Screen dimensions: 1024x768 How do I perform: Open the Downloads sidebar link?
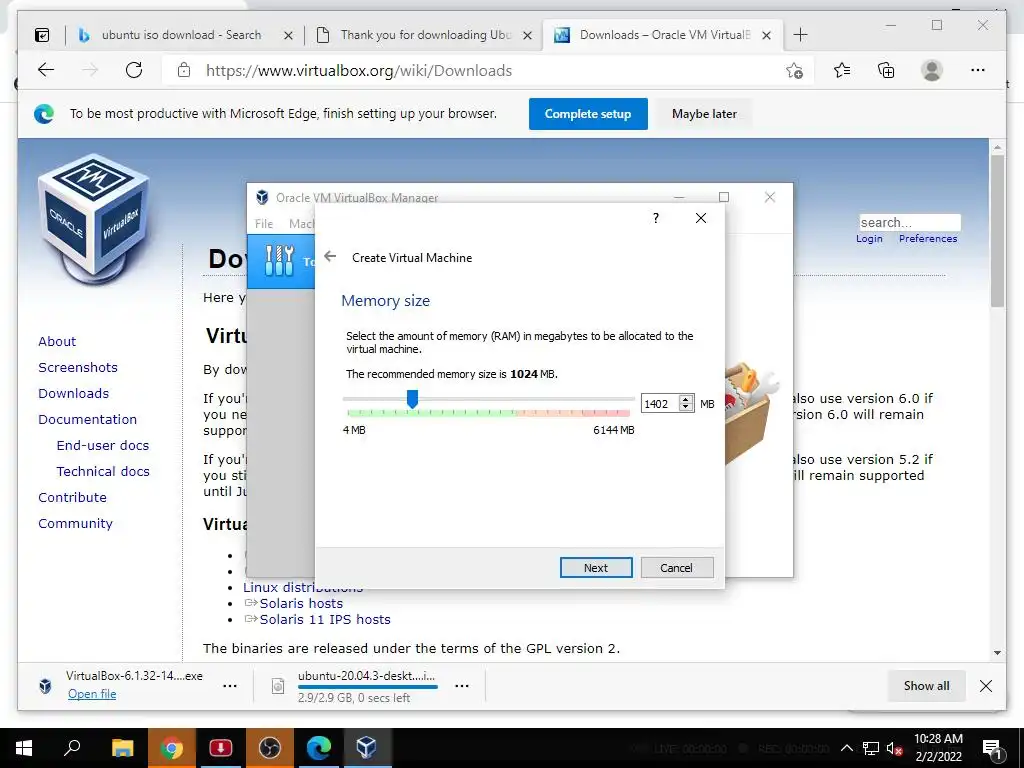click(x=73, y=393)
